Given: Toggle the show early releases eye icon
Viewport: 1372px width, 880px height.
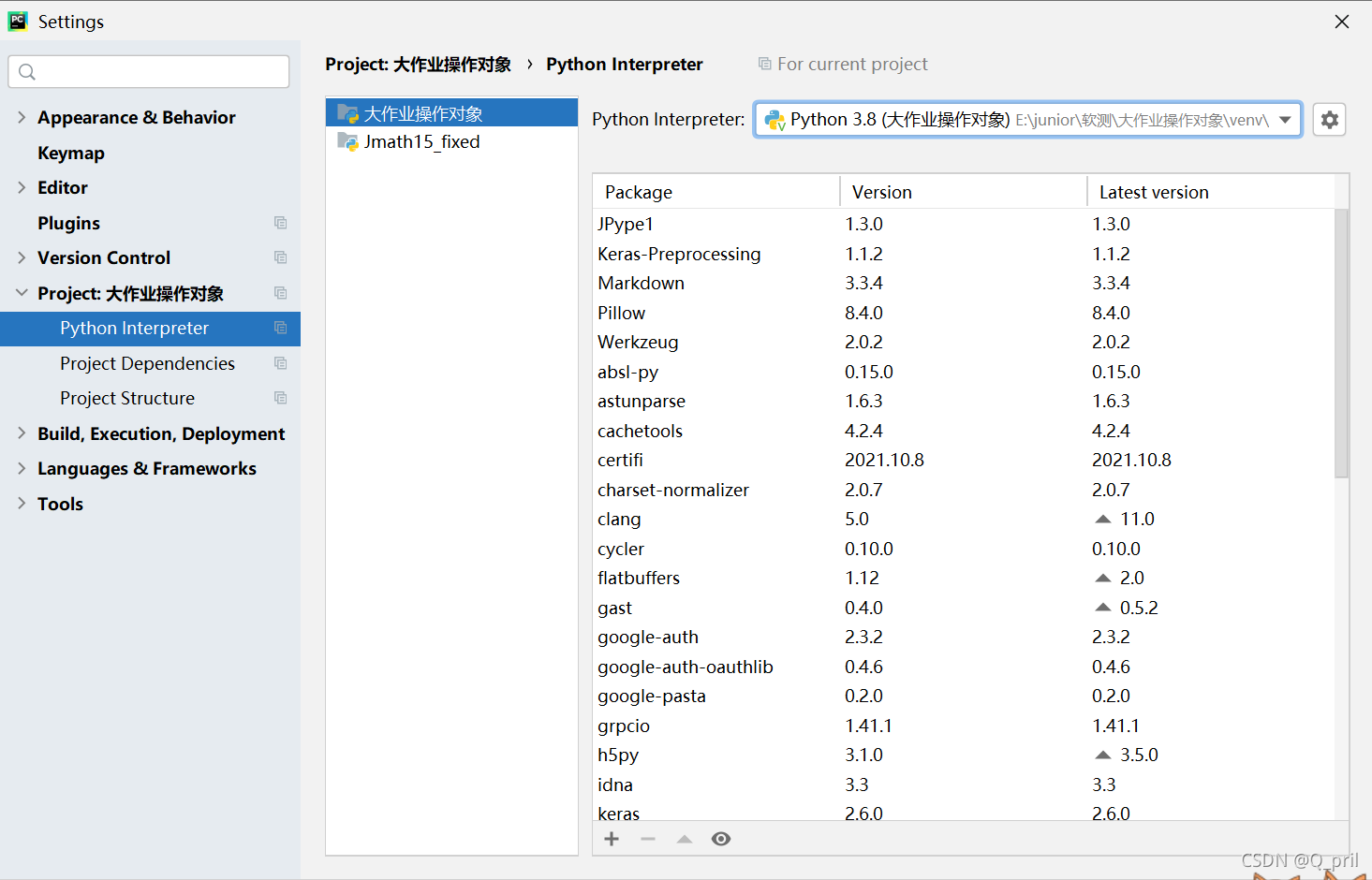Looking at the screenshot, I should pos(720,839).
